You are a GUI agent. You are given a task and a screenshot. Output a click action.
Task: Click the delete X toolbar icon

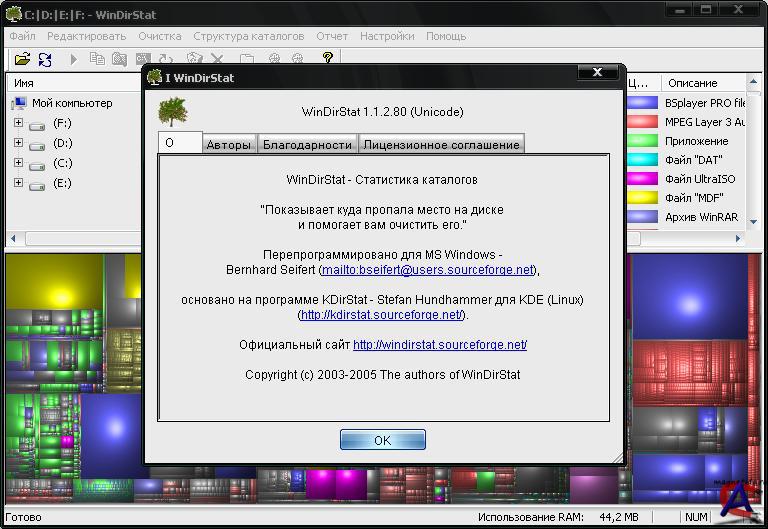(x=217, y=60)
